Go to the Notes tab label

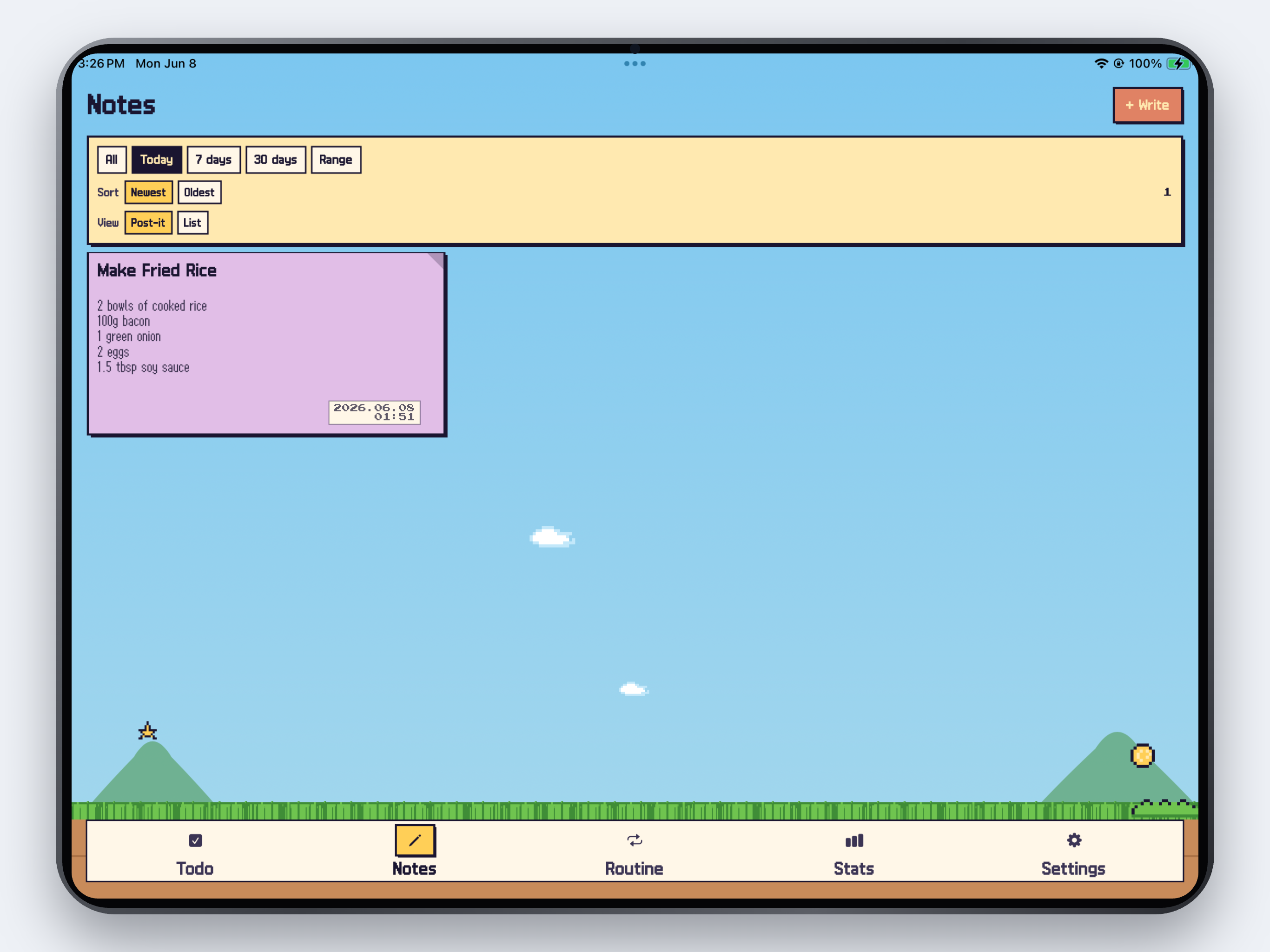pyautogui.click(x=415, y=868)
